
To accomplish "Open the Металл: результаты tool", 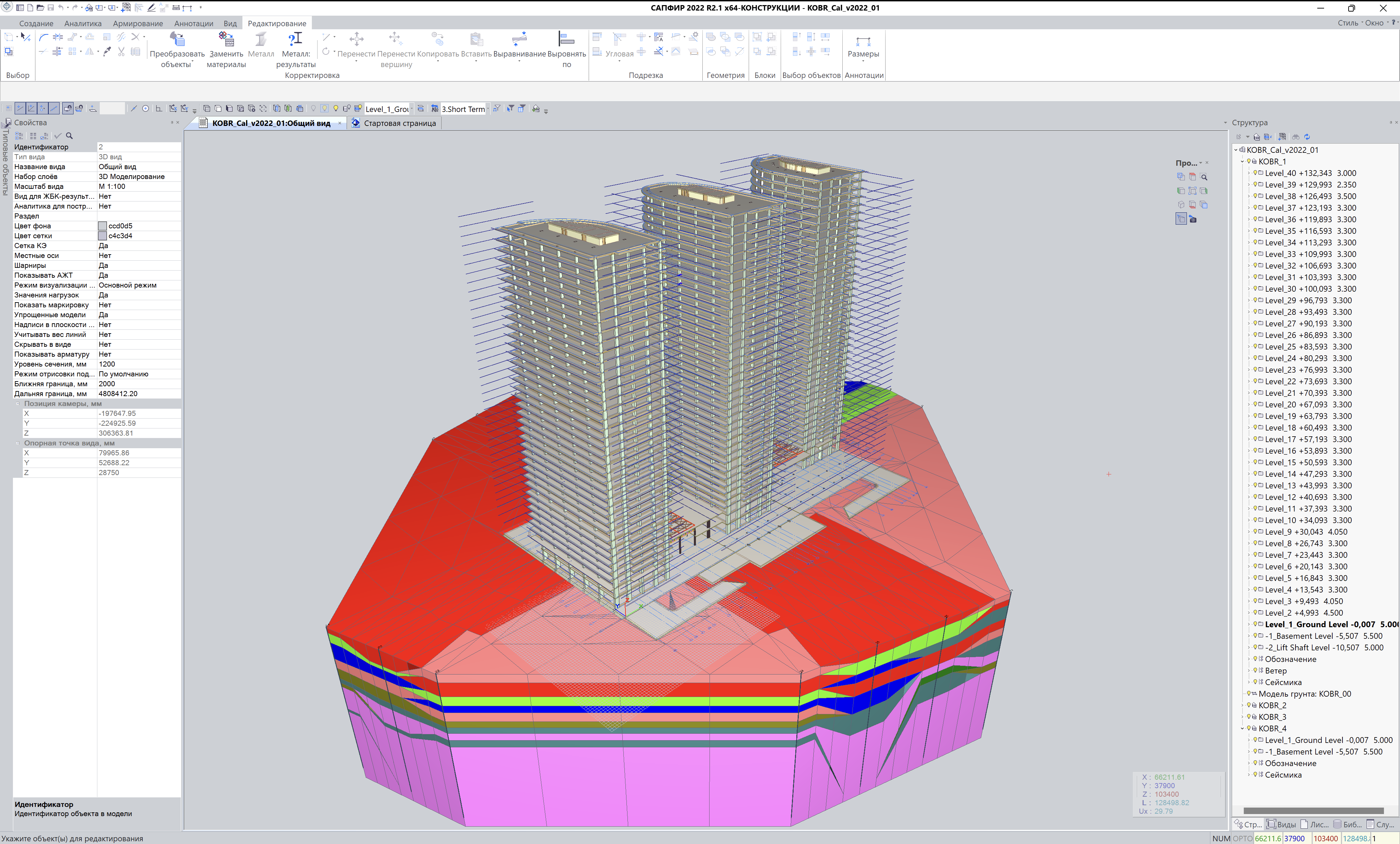I will 296,39.
